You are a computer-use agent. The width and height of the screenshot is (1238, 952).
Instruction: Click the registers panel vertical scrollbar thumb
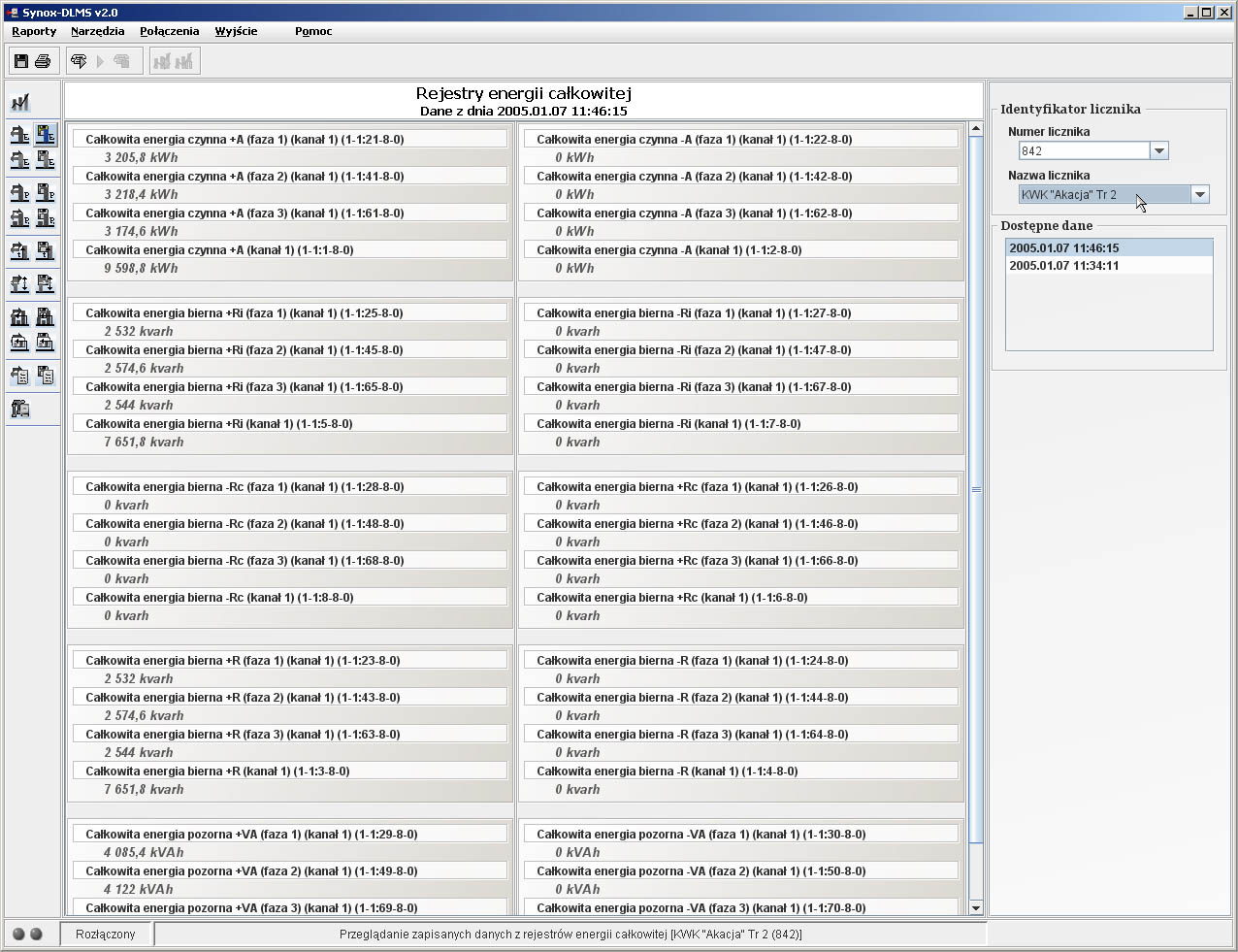976,489
